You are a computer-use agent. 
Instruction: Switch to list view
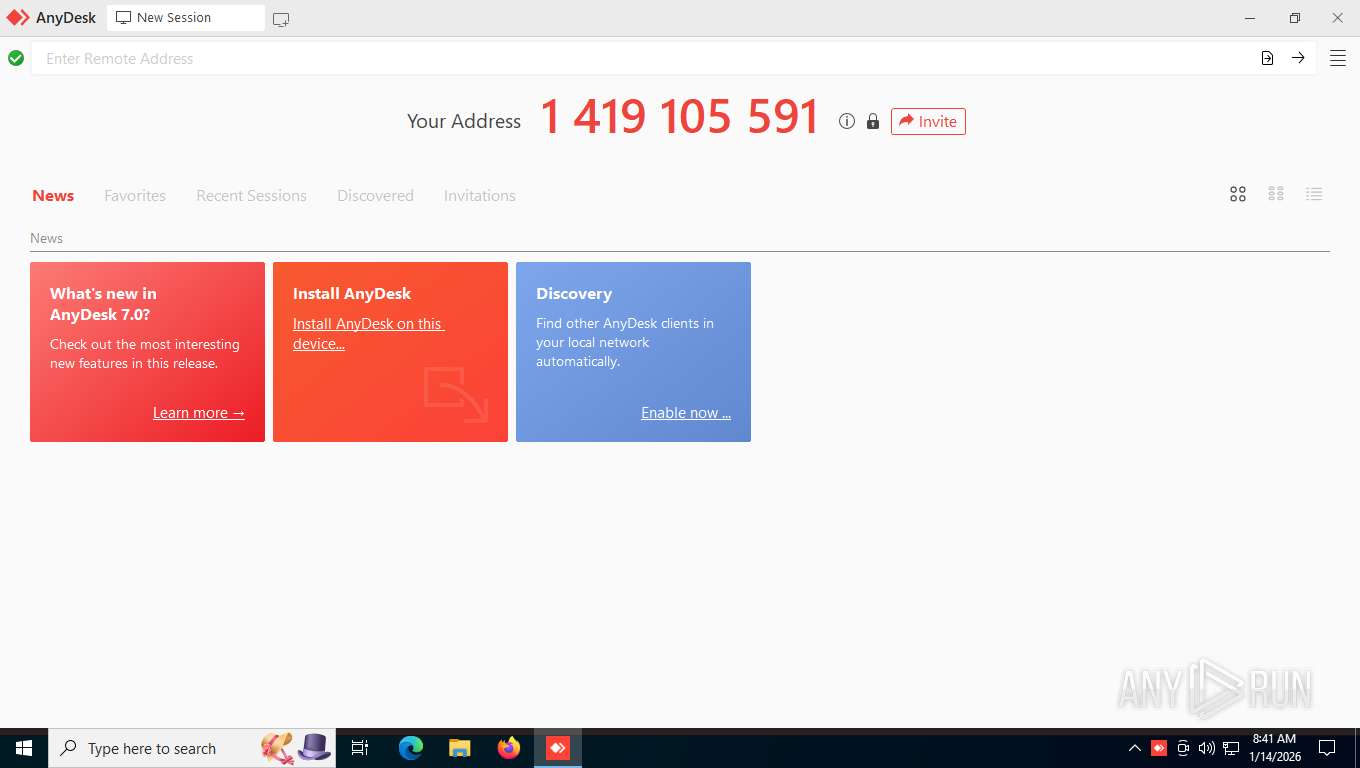1314,194
